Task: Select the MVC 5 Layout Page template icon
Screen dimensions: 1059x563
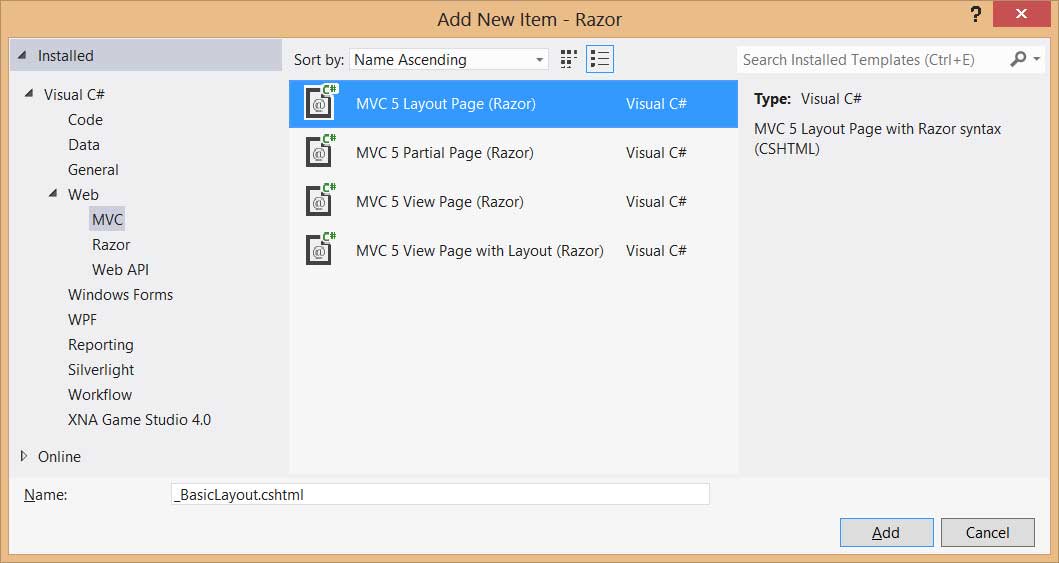Action: coord(321,103)
